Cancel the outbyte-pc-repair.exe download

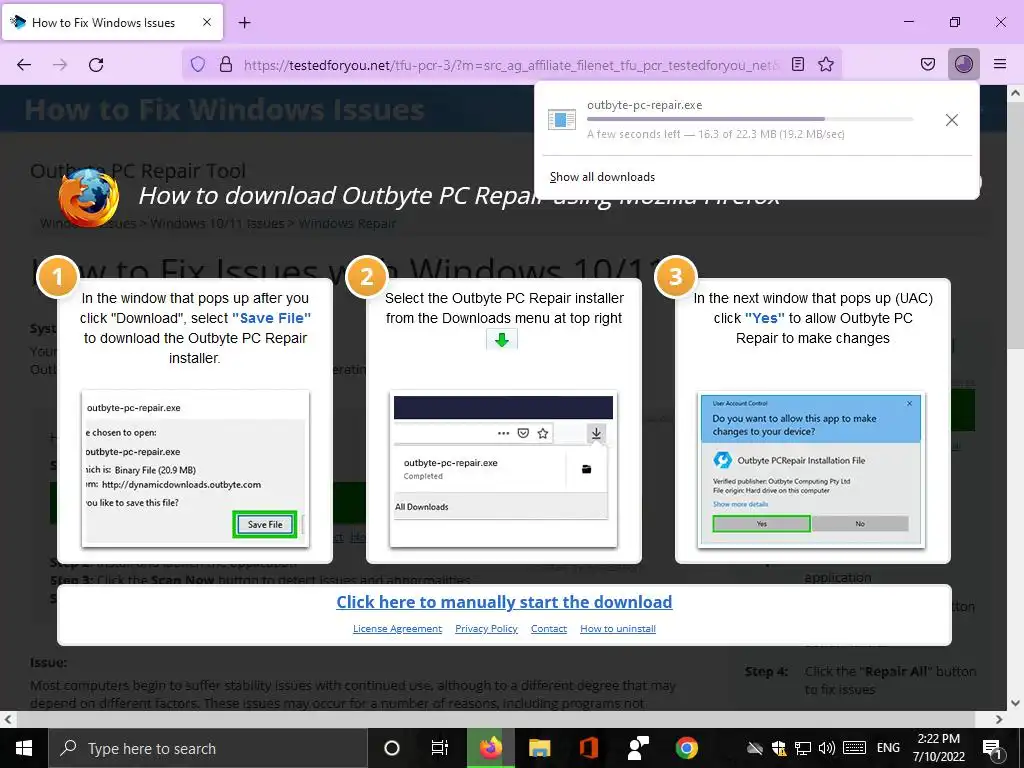(x=952, y=120)
